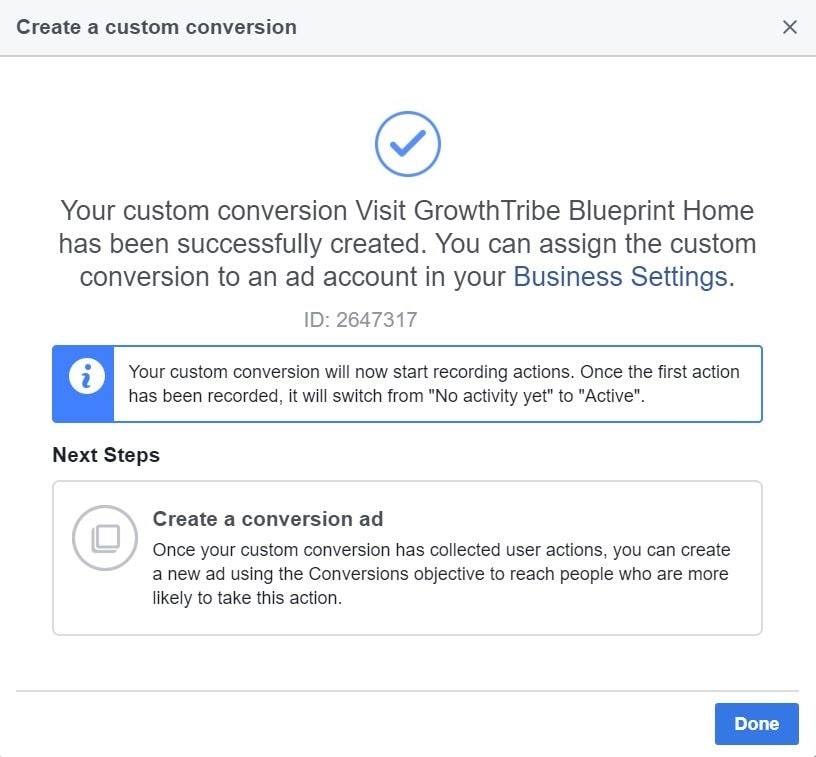This screenshot has height=757, width=816.
Task: Click the info icon in the notice box
Action: point(86,376)
